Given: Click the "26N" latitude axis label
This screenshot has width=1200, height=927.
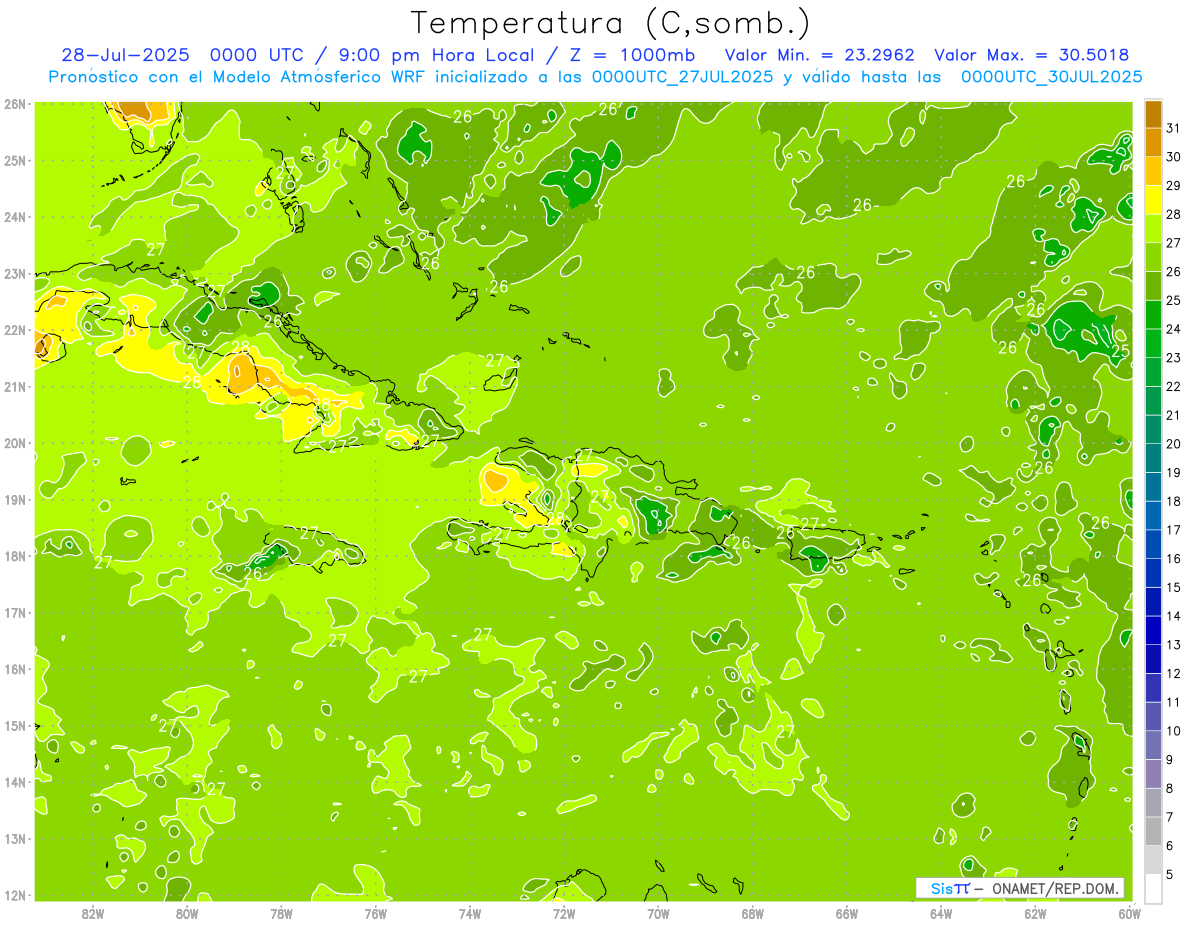Looking at the screenshot, I should [15, 103].
